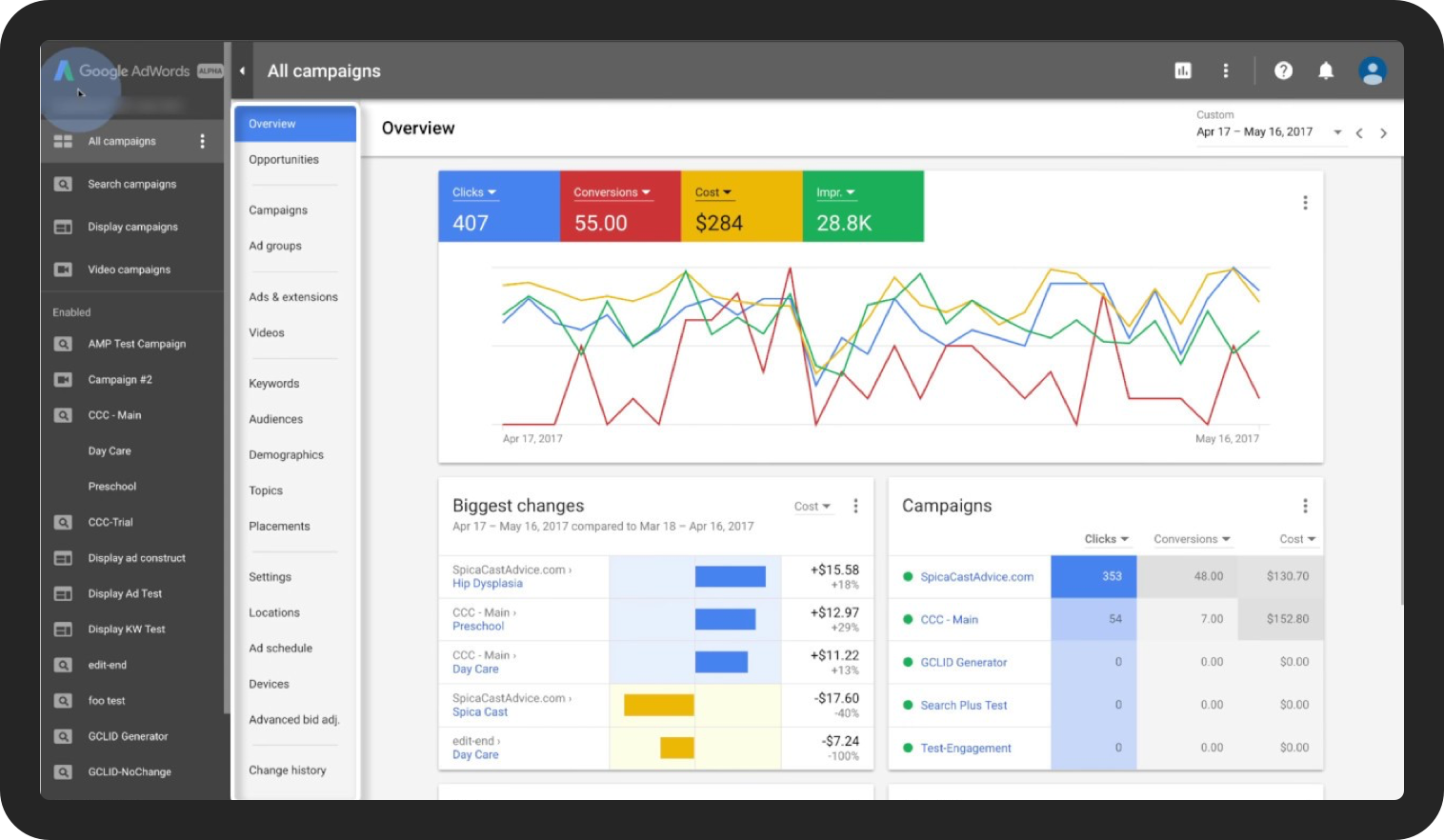
Task: Click the $152.80 cost cell for CCC - Main
Action: [x=1281, y=619]
